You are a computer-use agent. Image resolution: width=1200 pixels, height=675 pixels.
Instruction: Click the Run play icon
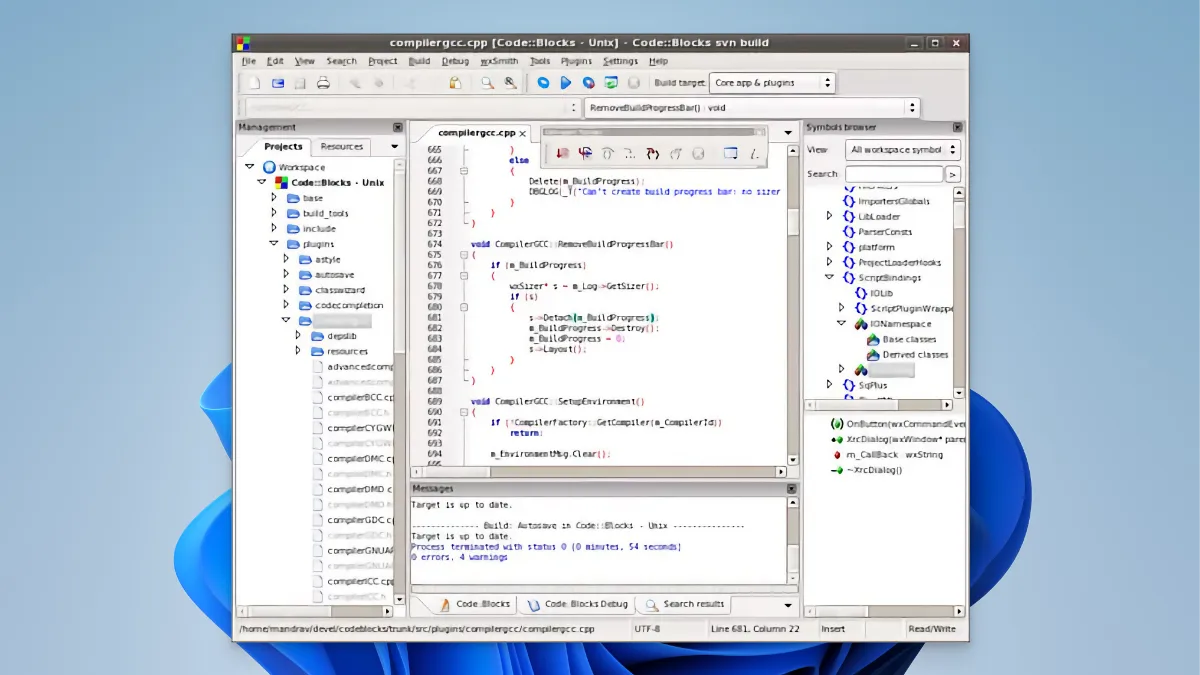click(565, 83)
